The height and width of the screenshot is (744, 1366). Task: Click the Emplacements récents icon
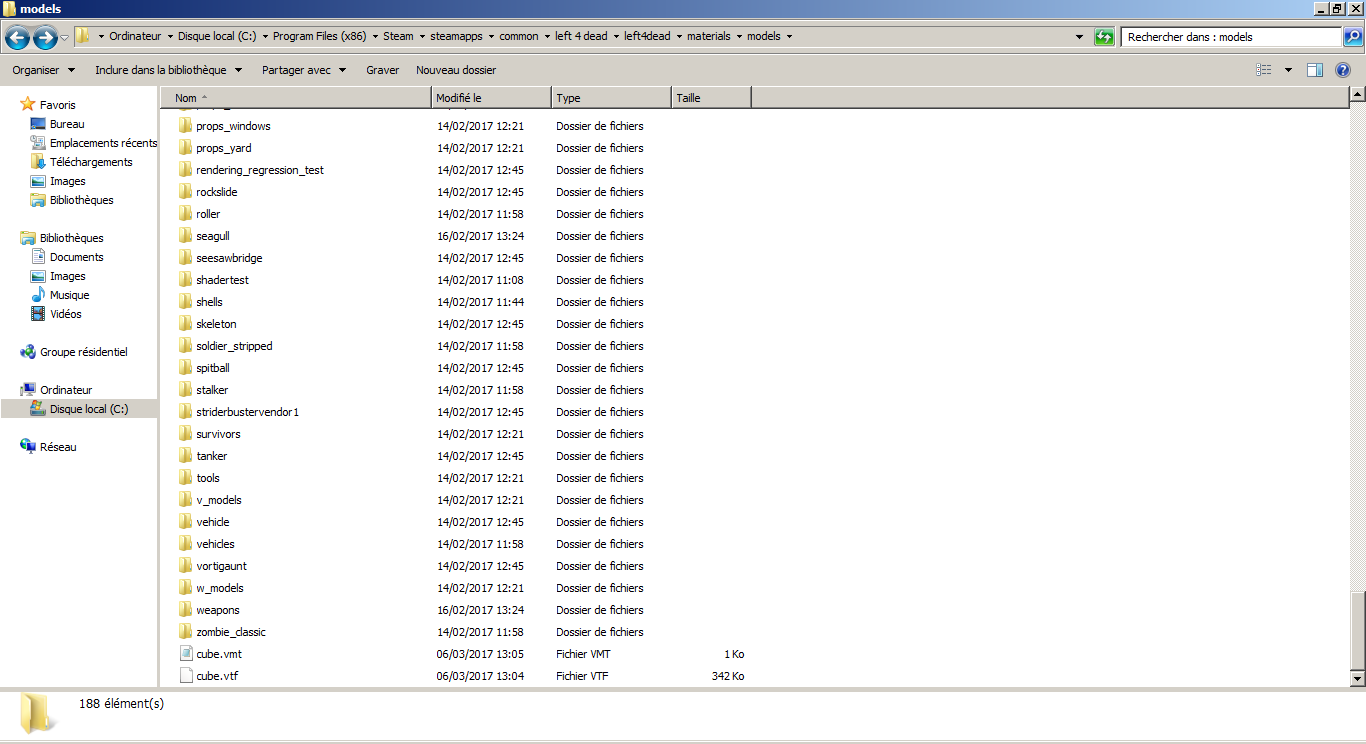(x=38, y=143)
